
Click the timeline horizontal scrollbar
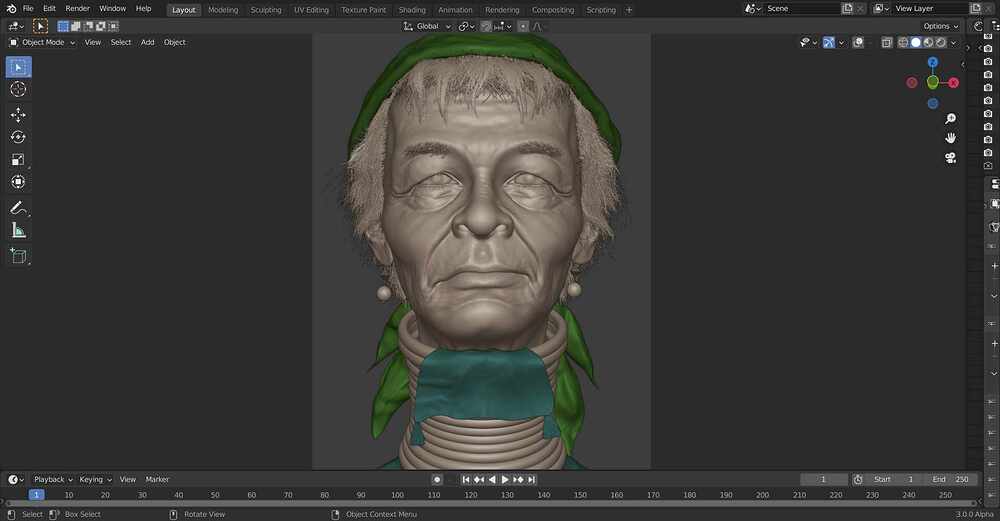click(491, 504)
